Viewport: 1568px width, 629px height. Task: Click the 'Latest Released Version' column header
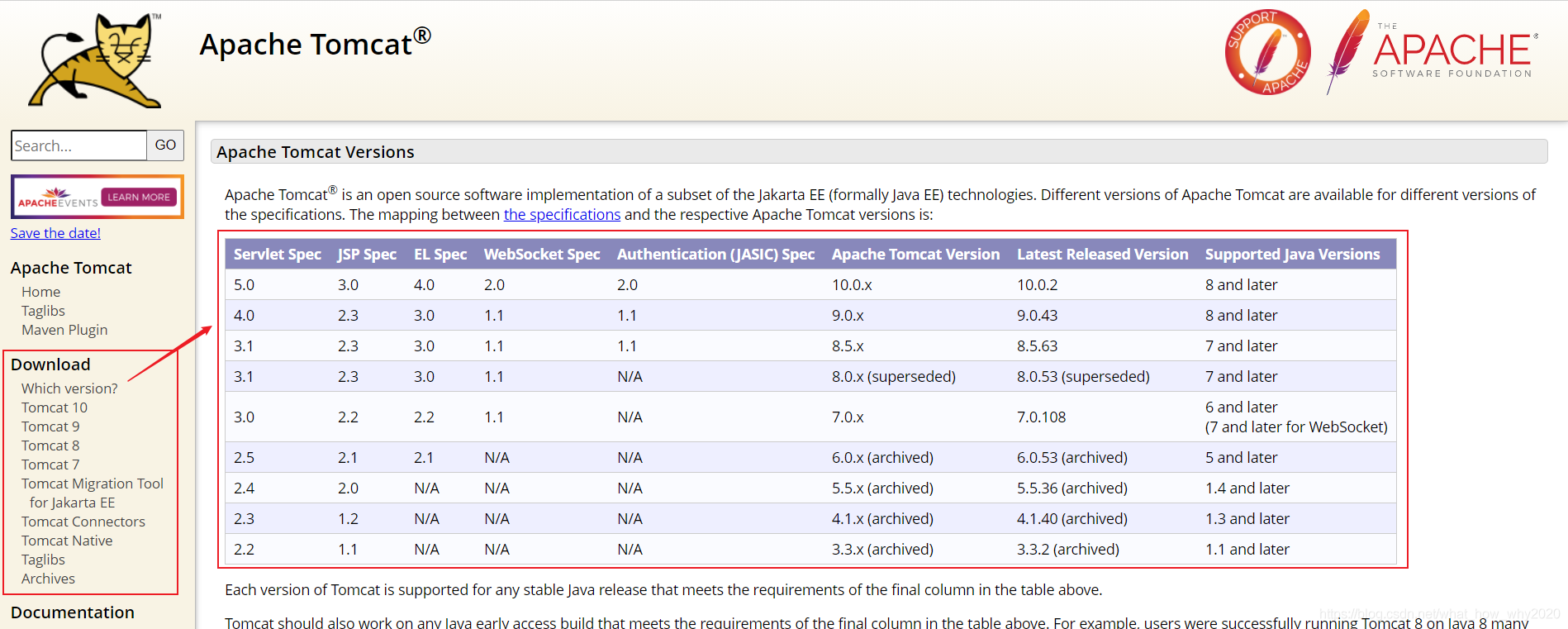1103,255
